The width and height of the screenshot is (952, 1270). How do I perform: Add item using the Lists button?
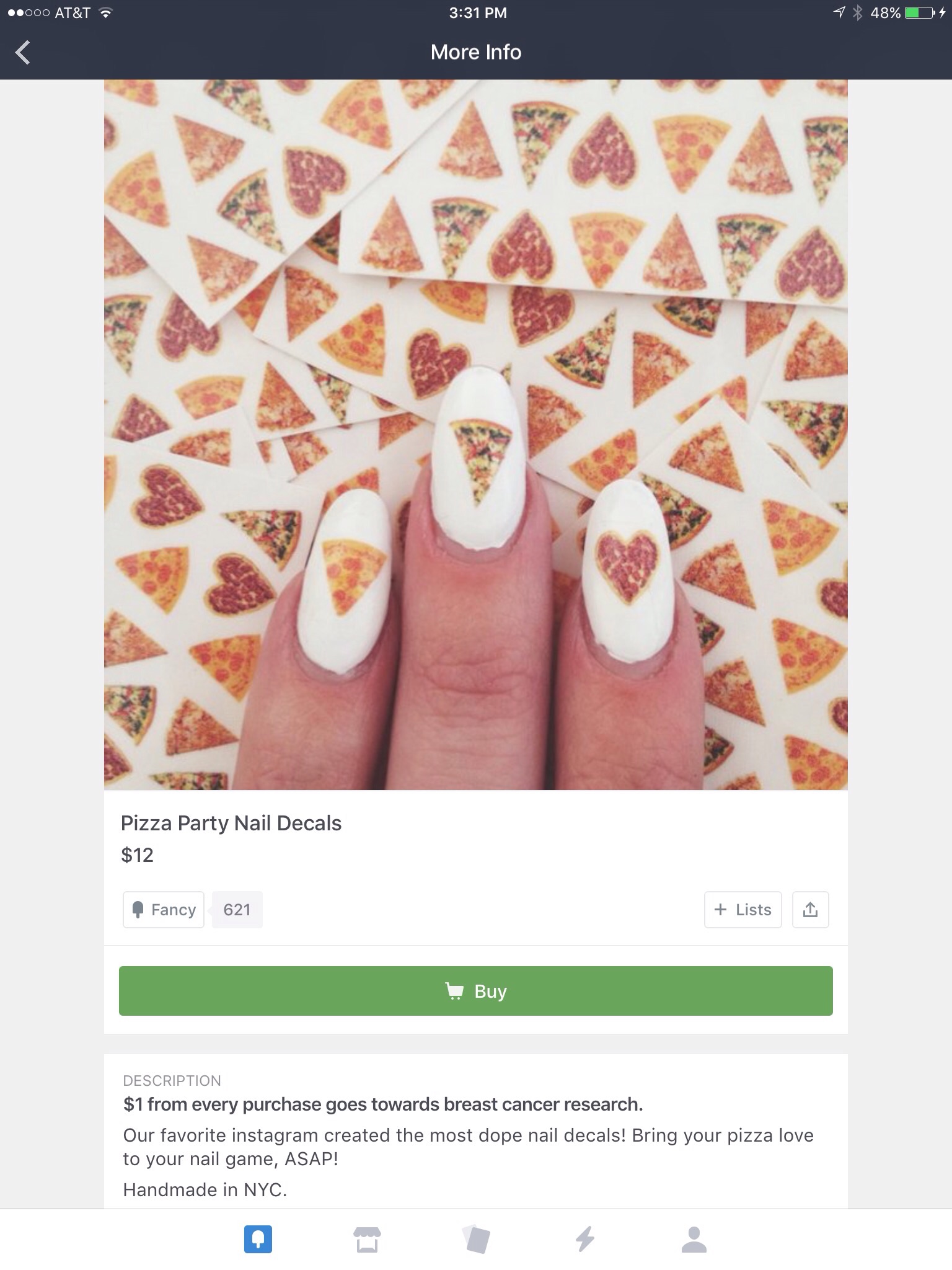[743, 910]
